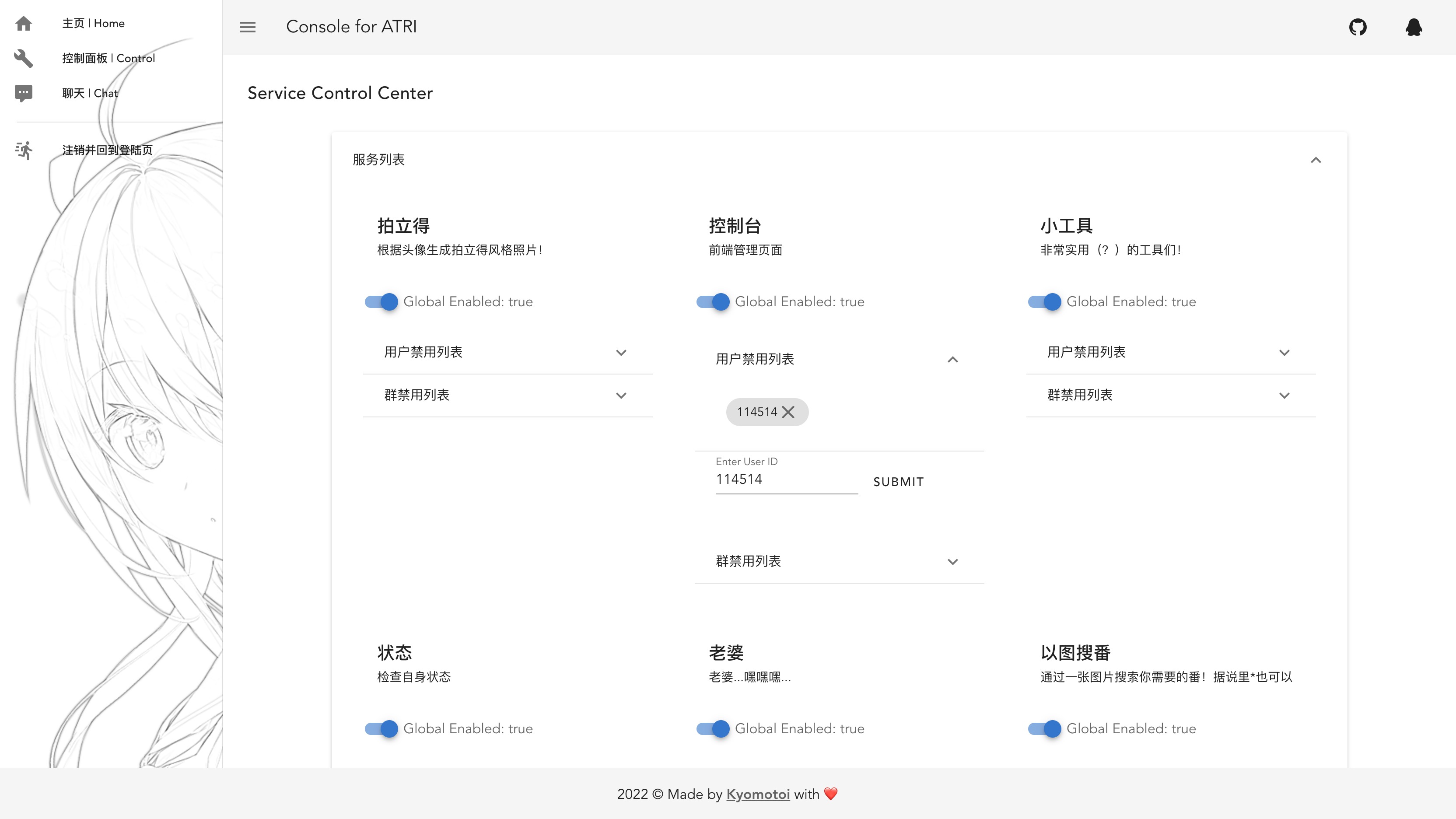The height and width of the screenshot is (819, 1456).
Task: Open 控制面板 | Control menu item
Action: point(108,58)
